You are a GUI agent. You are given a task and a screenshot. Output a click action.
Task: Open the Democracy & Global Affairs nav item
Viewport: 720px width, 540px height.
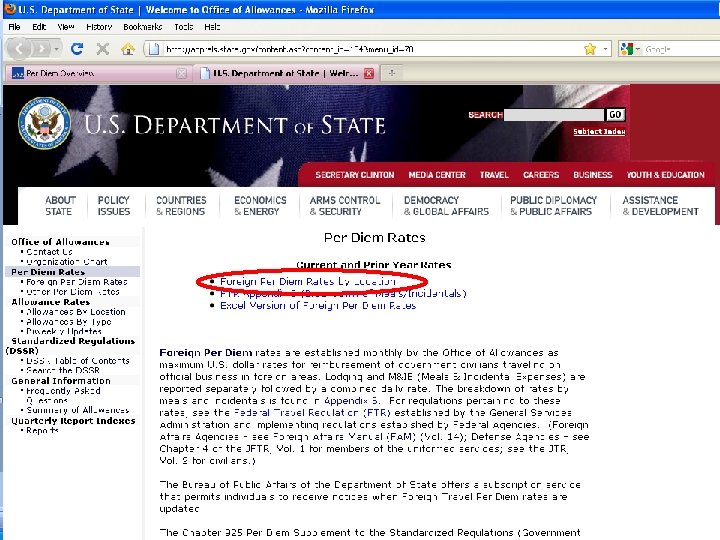[x=446, y=206]
